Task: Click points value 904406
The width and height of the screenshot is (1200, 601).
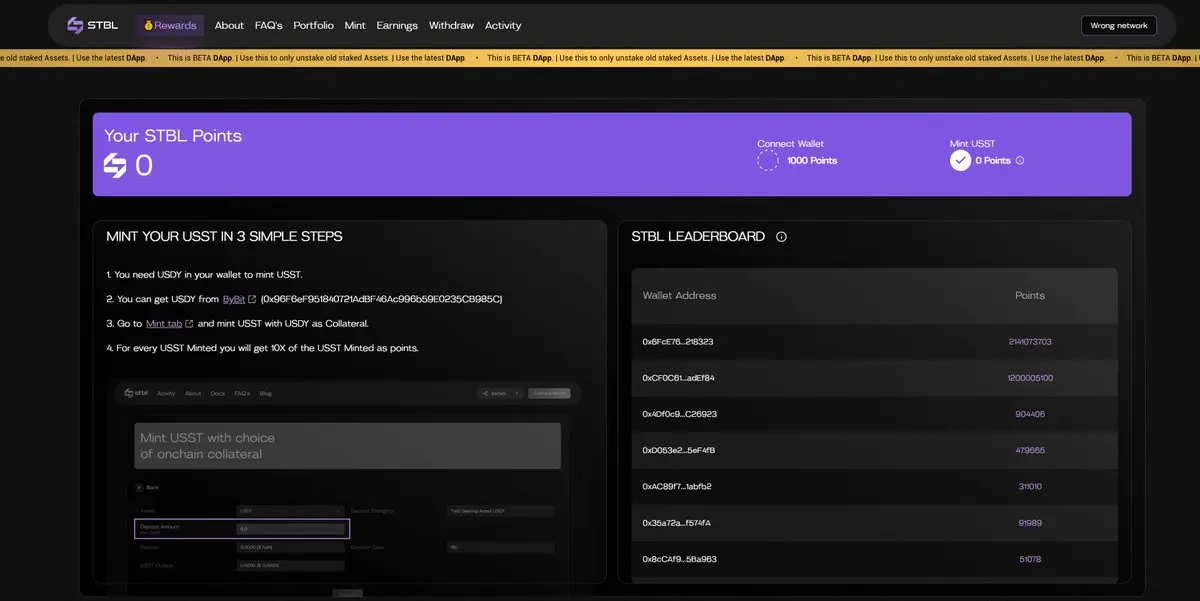Action: tap(1030, 414)
